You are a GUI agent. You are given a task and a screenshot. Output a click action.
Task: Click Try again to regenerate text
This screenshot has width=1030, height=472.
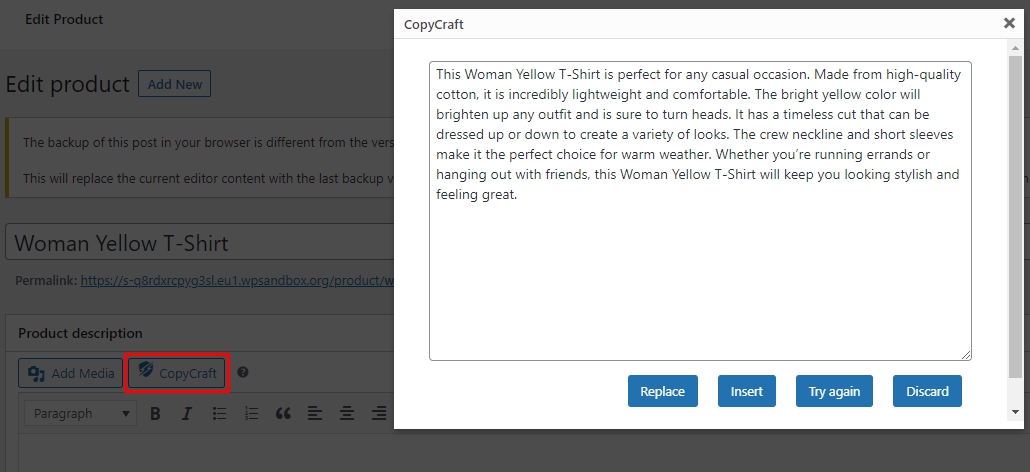[x=834, y=391]
